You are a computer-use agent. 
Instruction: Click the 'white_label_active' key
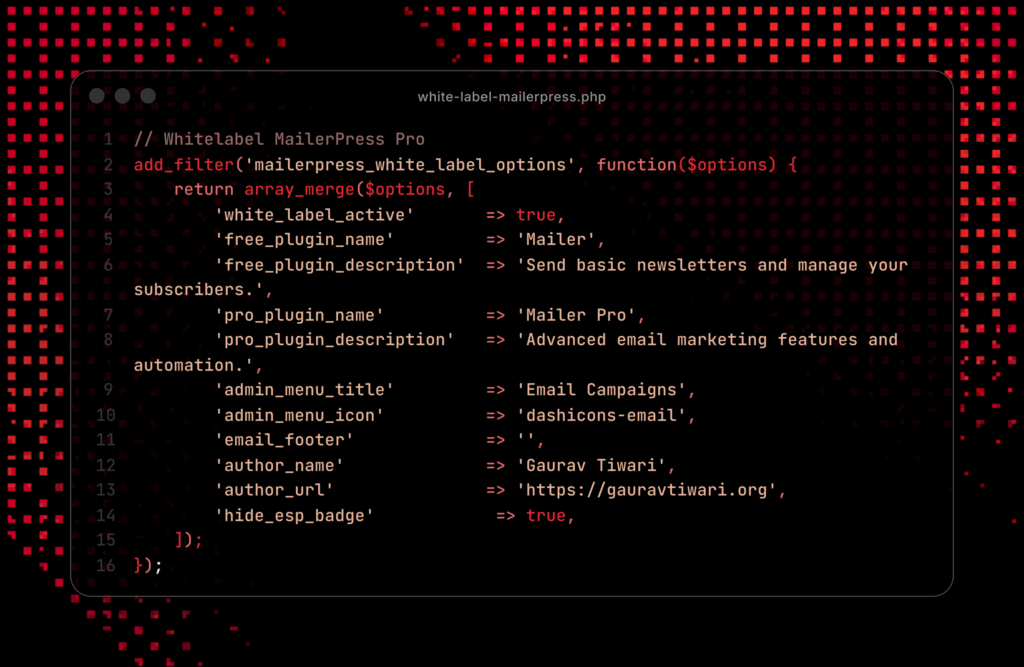click(314, 215)
